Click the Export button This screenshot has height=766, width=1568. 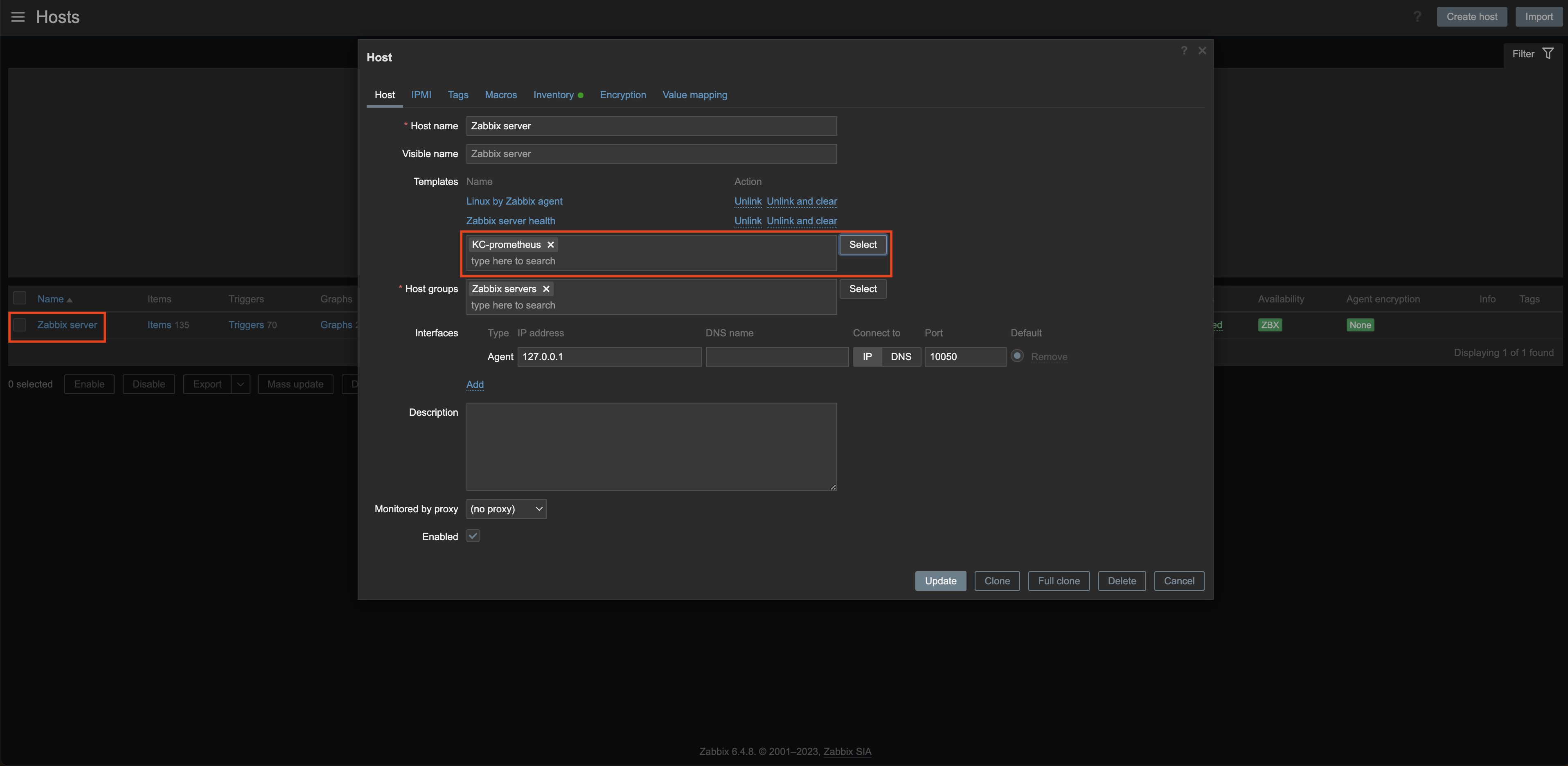pyautogui.click(x=207, y=384)
